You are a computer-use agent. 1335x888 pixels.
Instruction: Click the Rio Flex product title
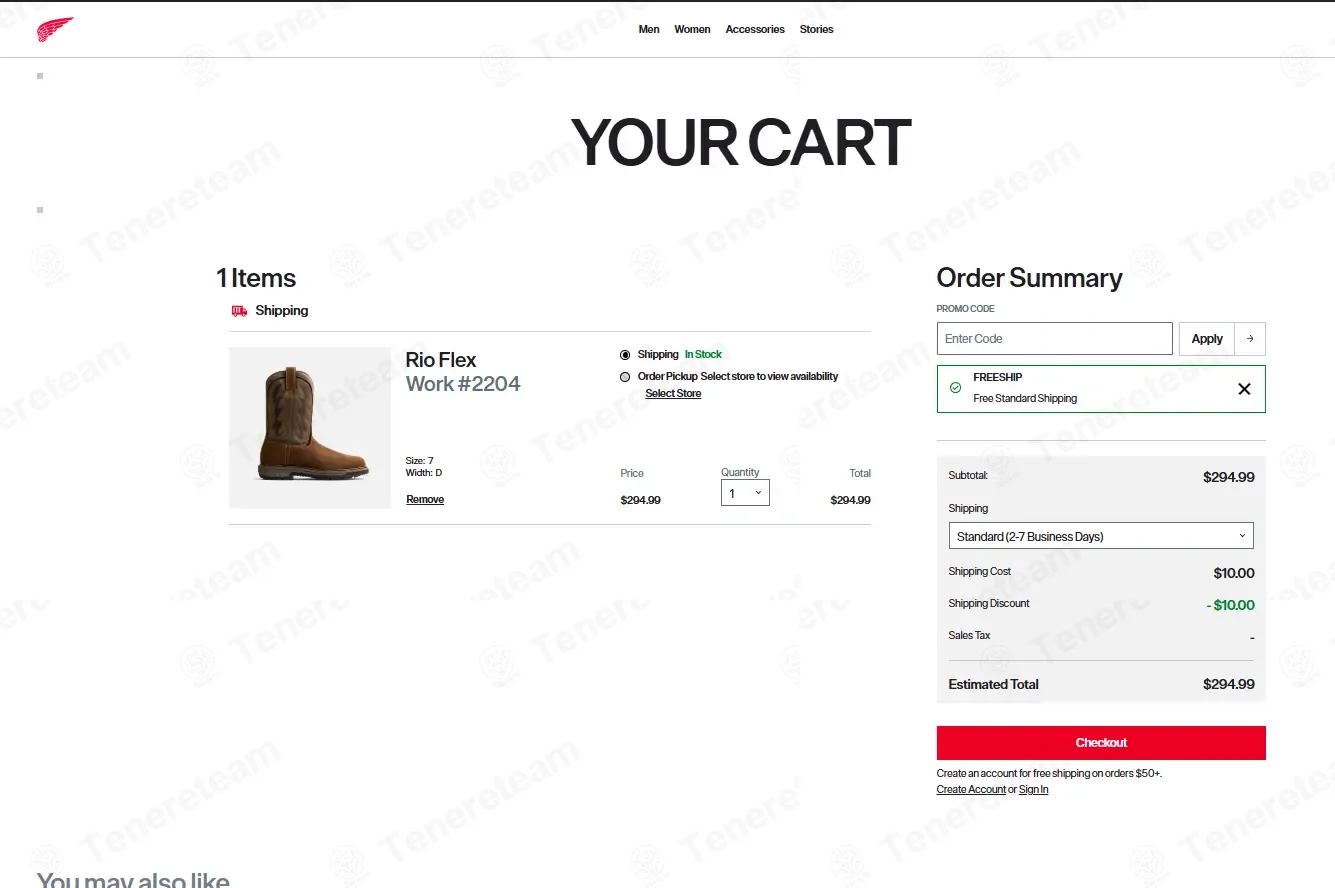(x=441, y=360)
